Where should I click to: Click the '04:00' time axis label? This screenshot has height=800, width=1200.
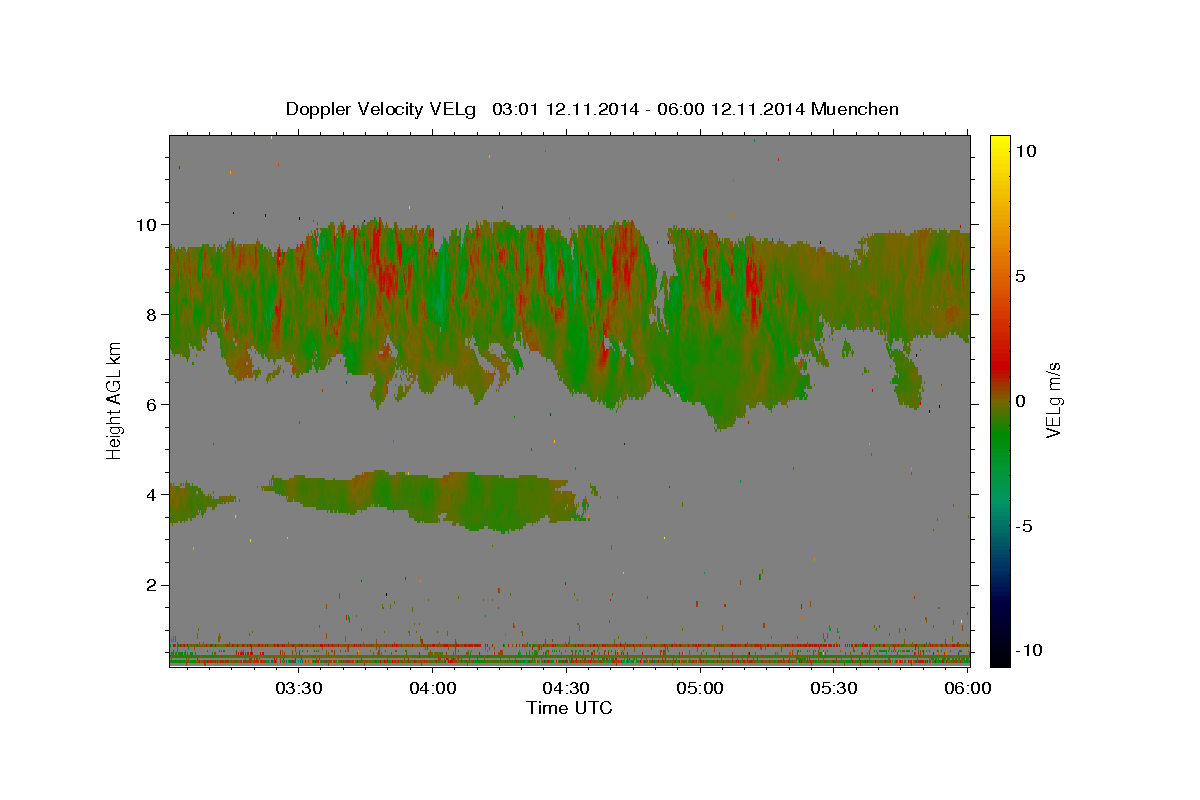point(433,688)
